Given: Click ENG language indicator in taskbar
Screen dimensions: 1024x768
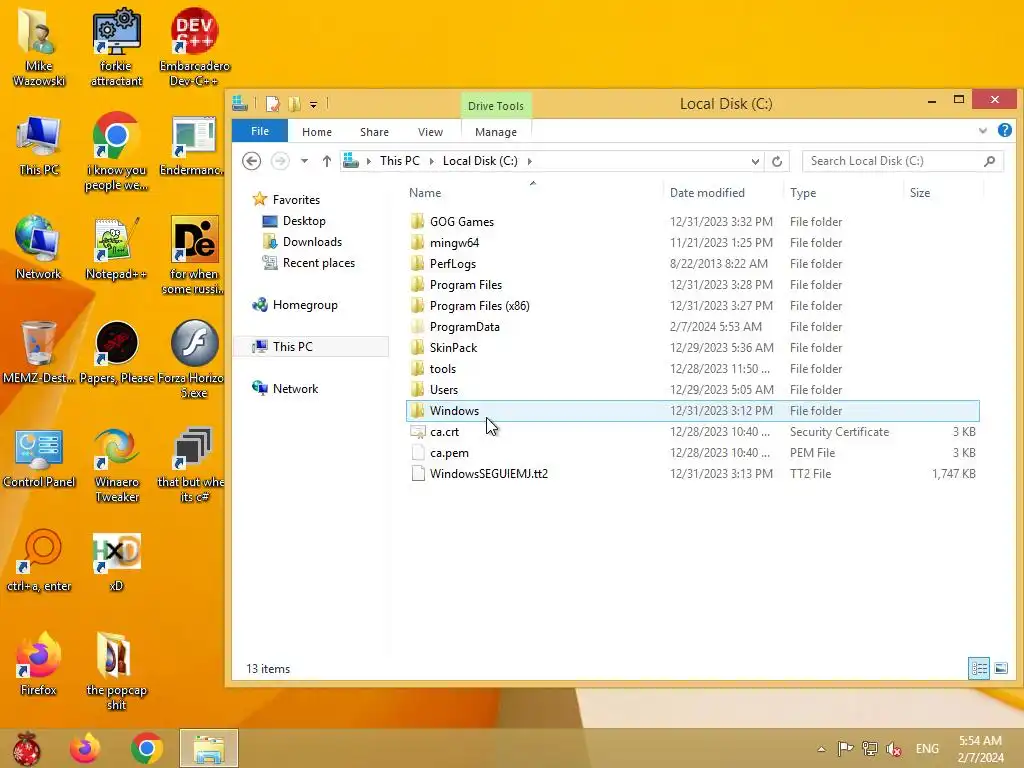Looking at the screenshot, I should [x=927, y=748].
